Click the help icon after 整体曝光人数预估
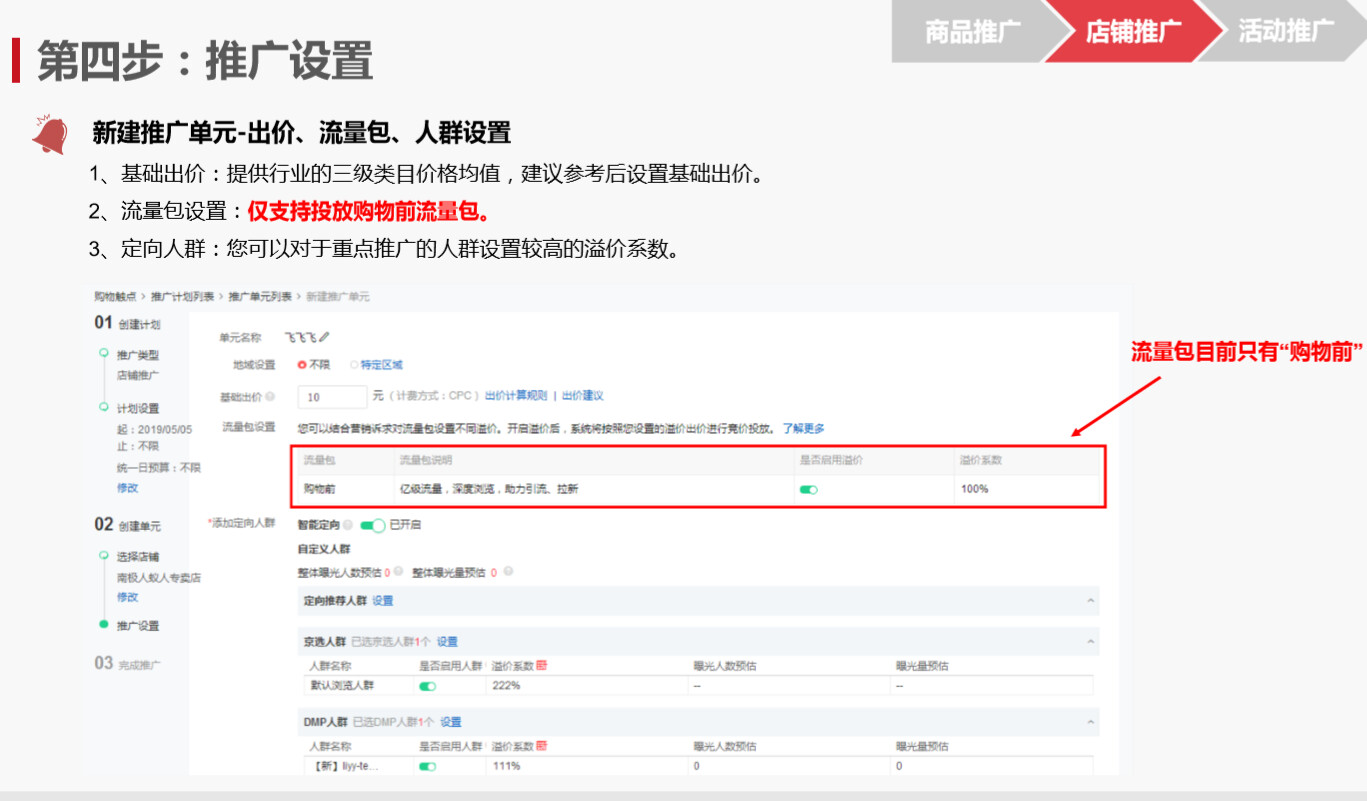 click(x=398, y=572)
